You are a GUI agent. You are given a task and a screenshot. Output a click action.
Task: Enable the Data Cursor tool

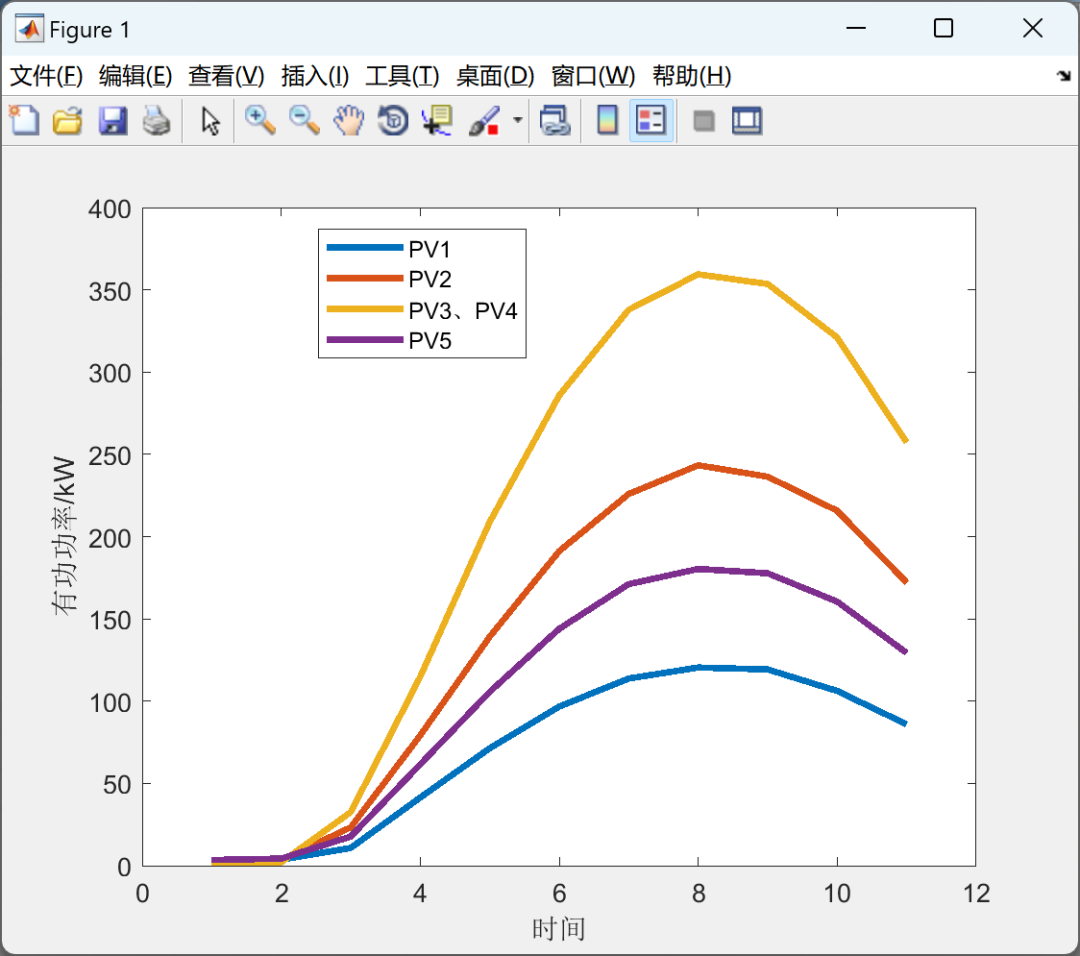point(437,121)
